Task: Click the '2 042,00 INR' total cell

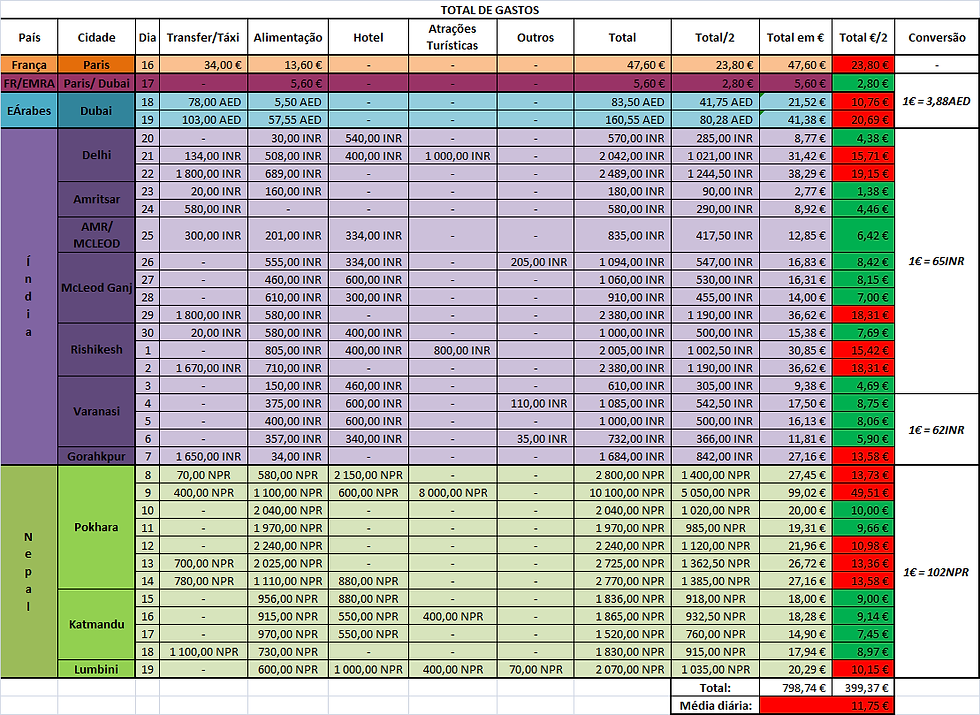Action: point(622,156)
